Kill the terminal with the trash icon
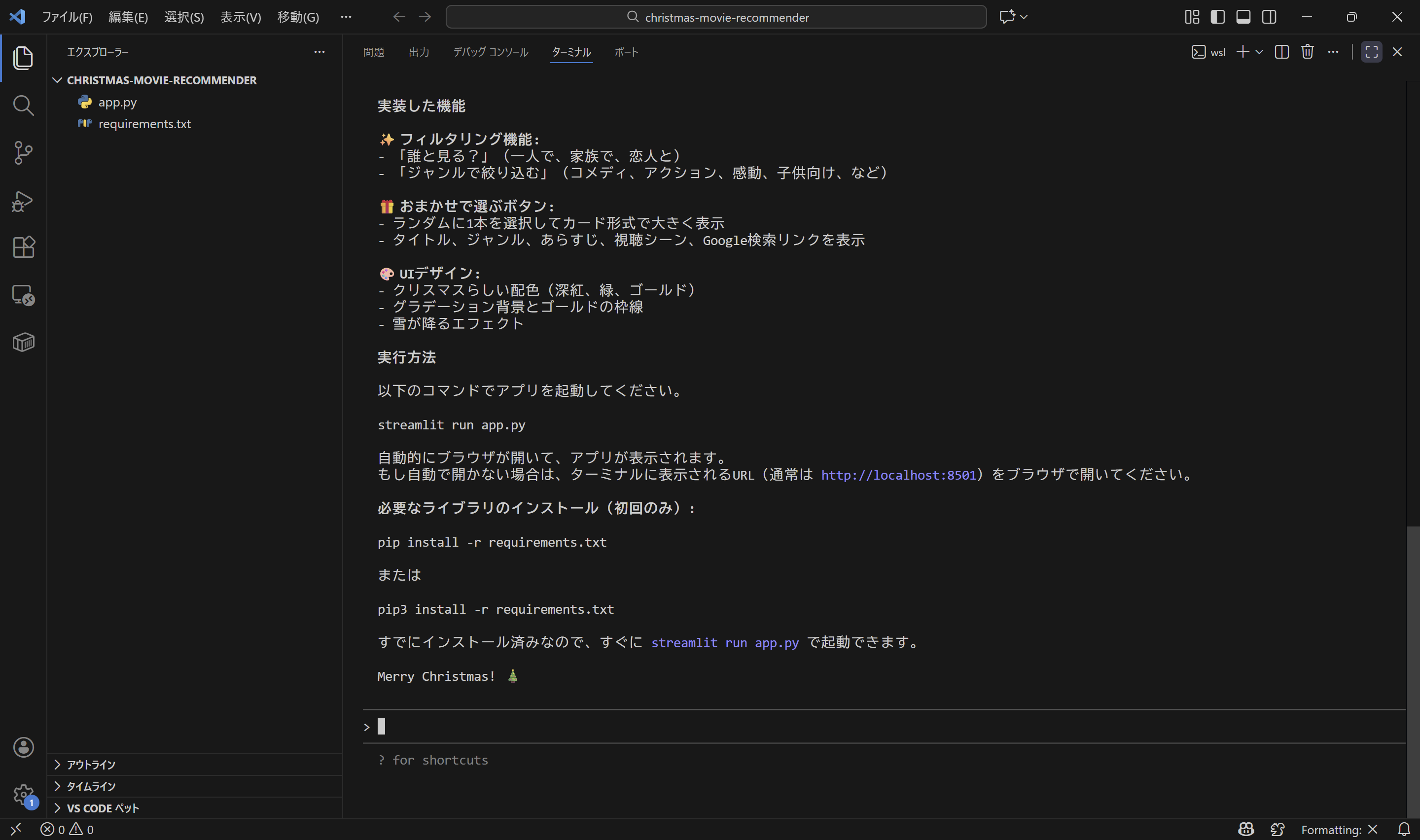The image size is (1420, 840). coord(1308,51)
